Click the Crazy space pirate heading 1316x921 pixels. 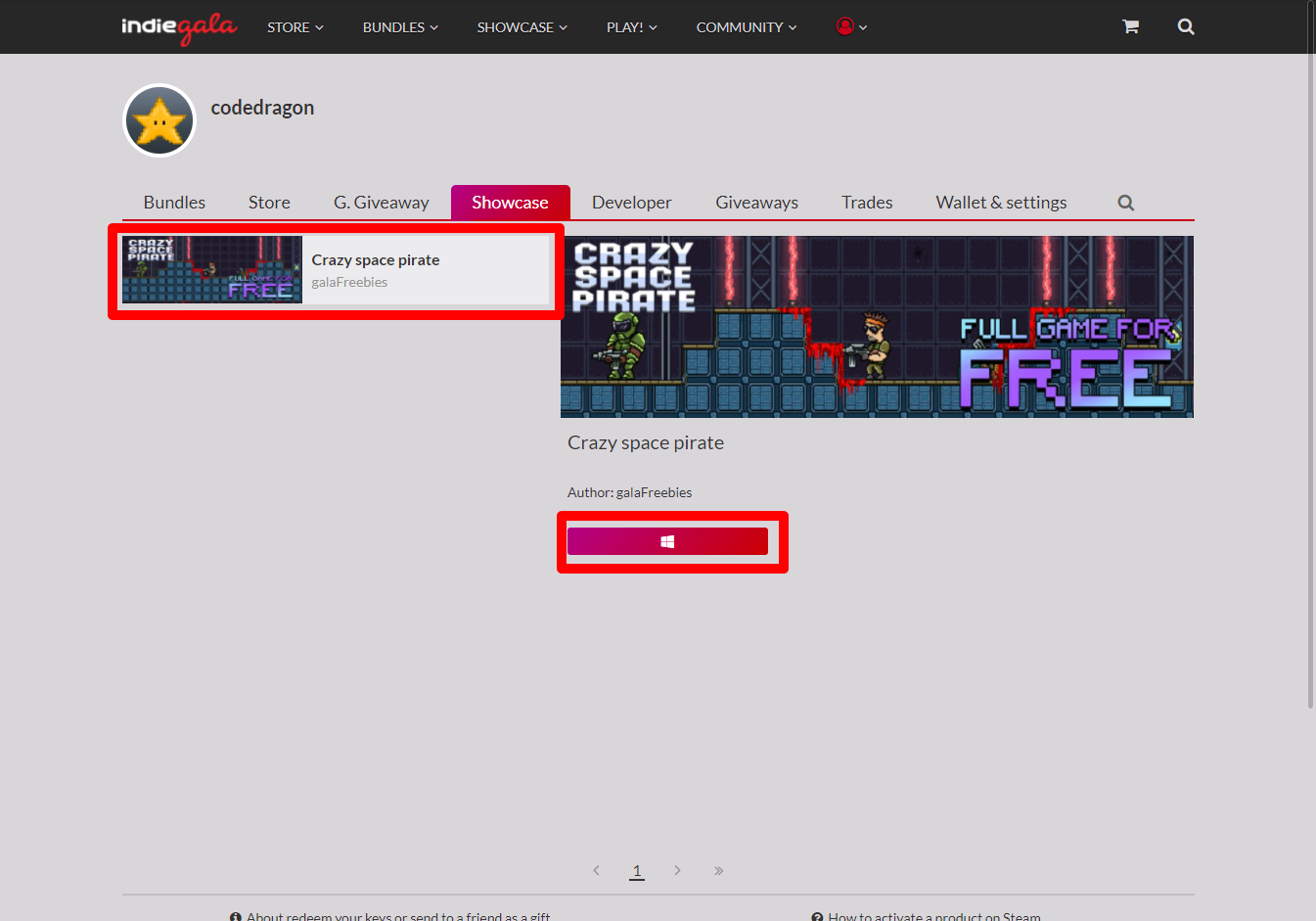(646, 442)
